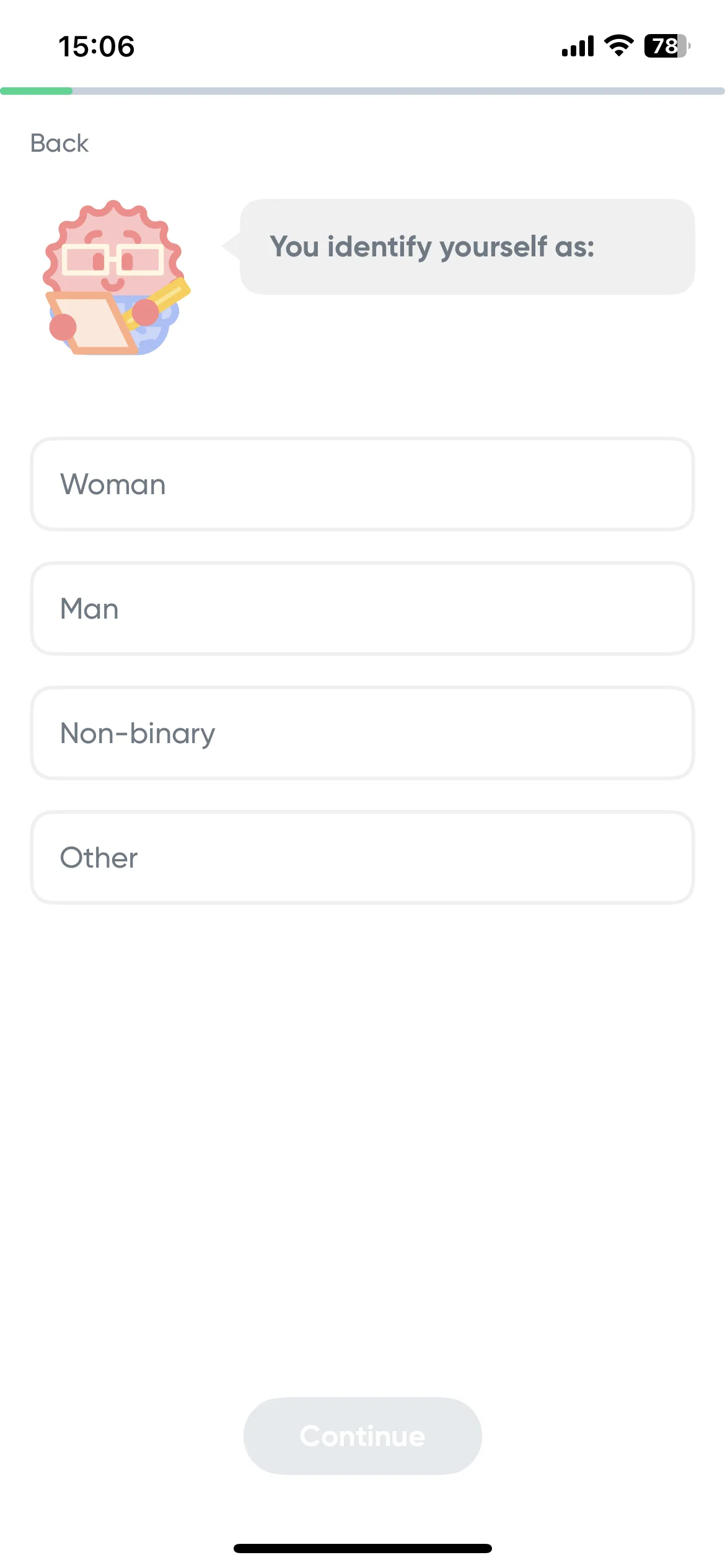Tap the unfilled grey progress track
The width and height of the screenshot is (725, 1568).
tap(398, 91)
